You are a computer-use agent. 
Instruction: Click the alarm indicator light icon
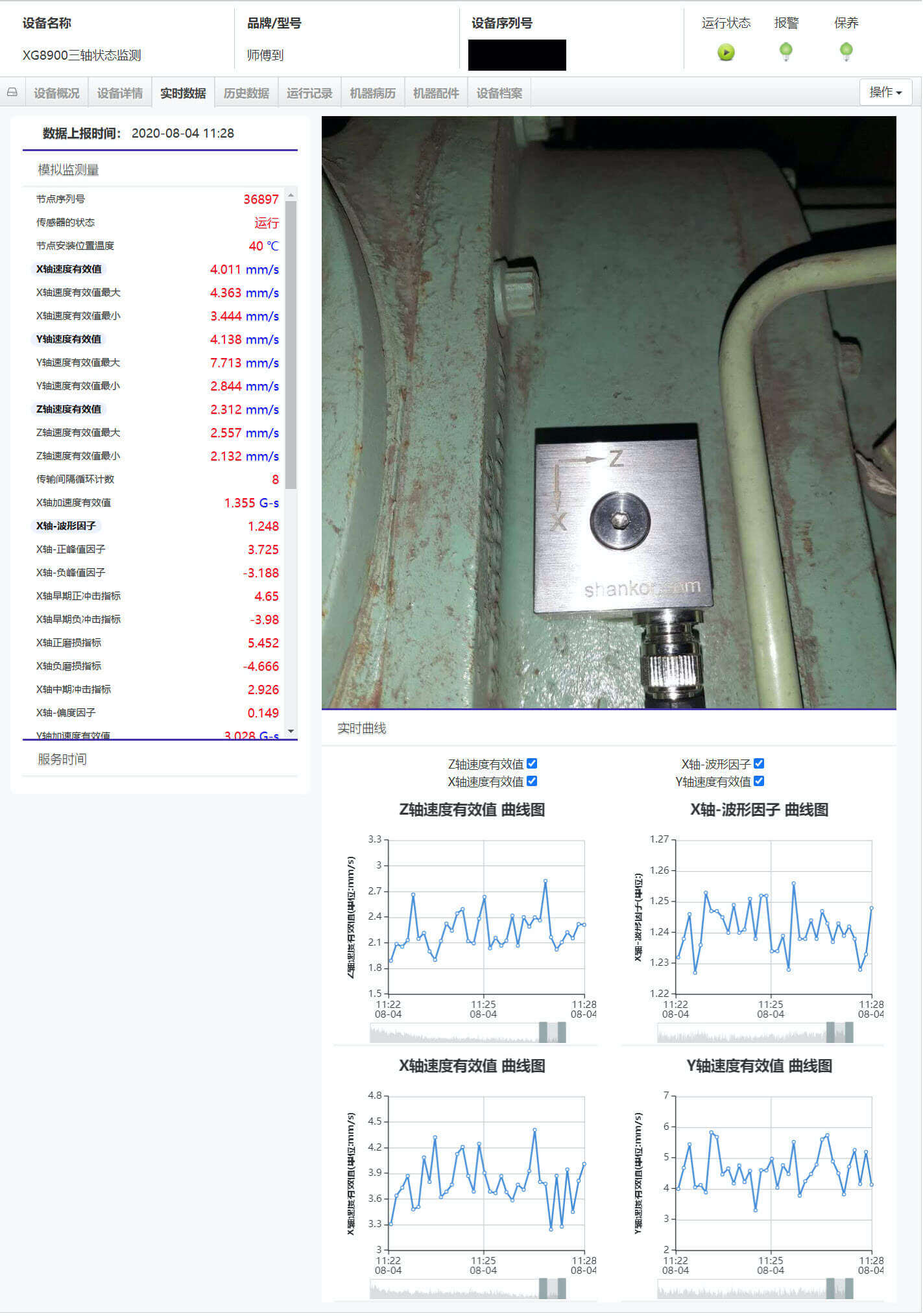point(785,51)
